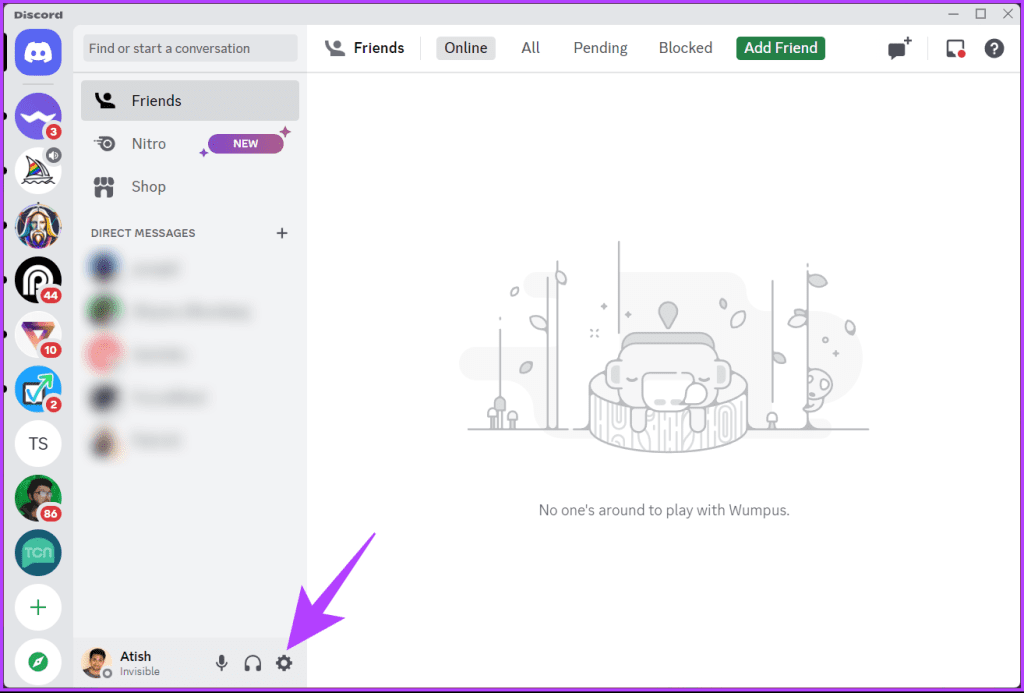Select the server with 44 notifications
The height and width of the screenshot is (693, 1024).
pyautogui.click(x=37, y=280)
